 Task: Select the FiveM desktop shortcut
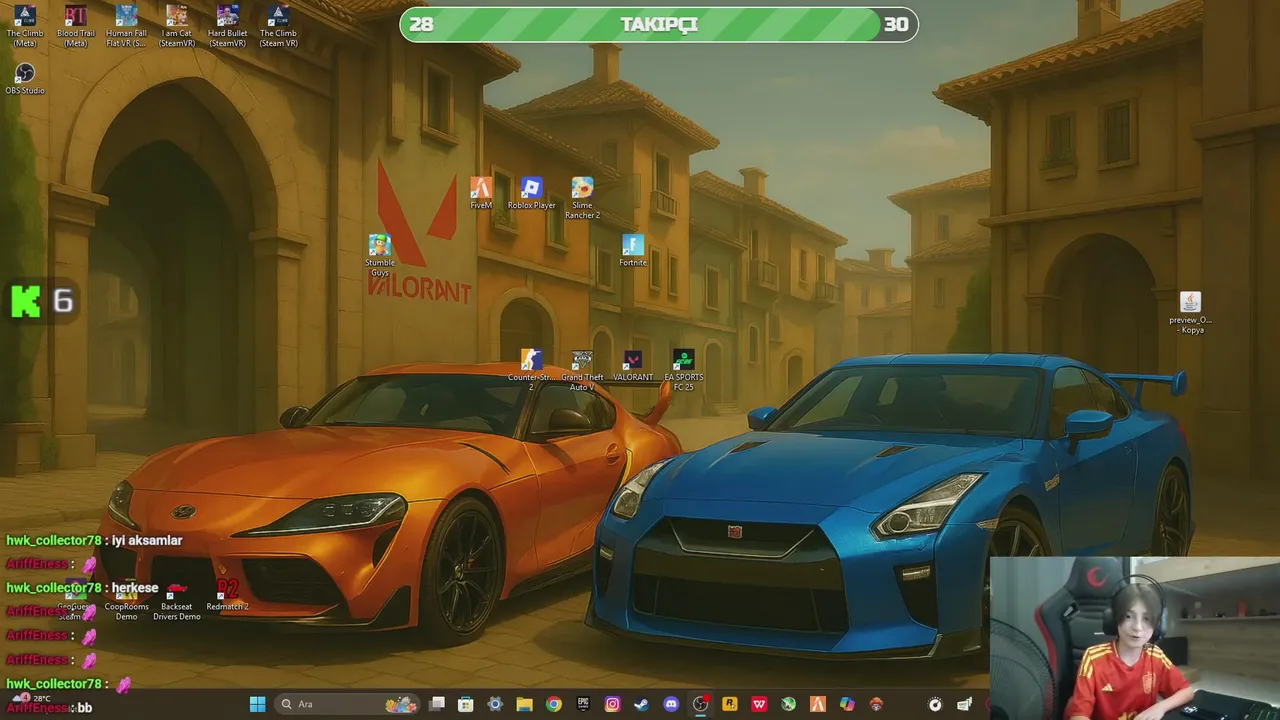pyautogui.click(x=481, y=193)
